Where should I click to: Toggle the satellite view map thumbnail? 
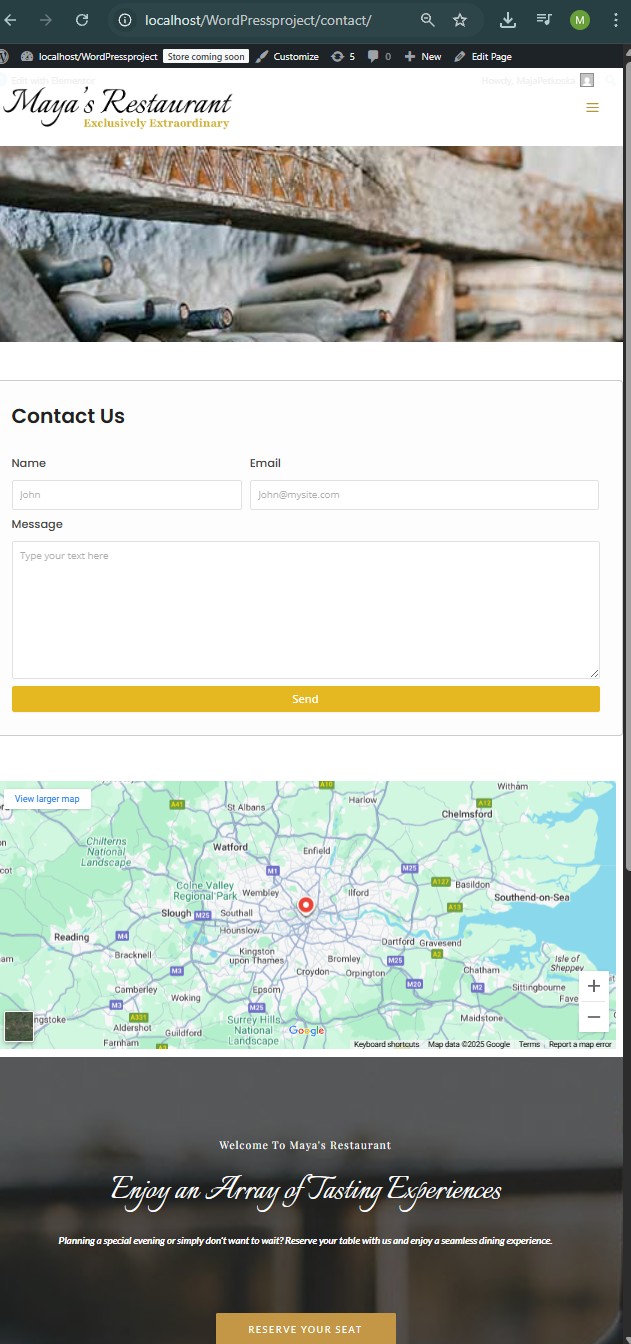19,1026
